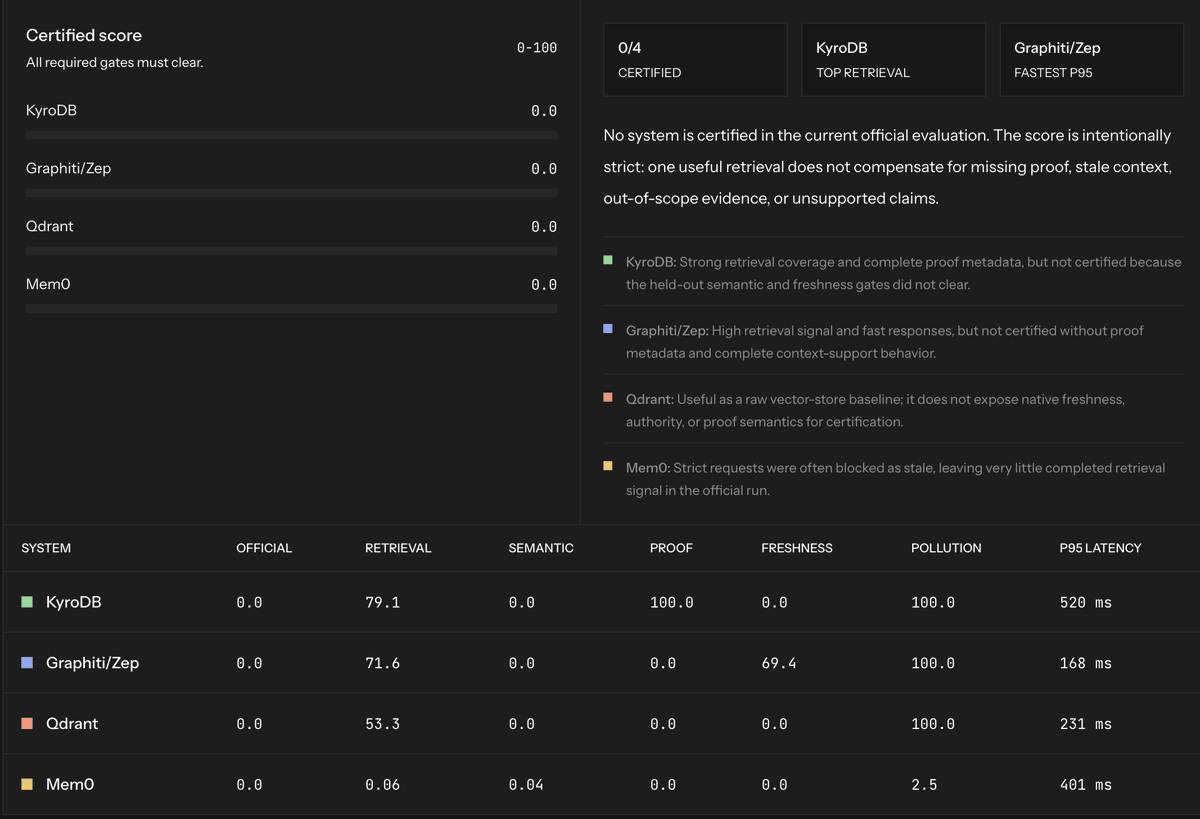Sort by the SEMANTIC column header
1200x819 pixels.
click(541, 548)
